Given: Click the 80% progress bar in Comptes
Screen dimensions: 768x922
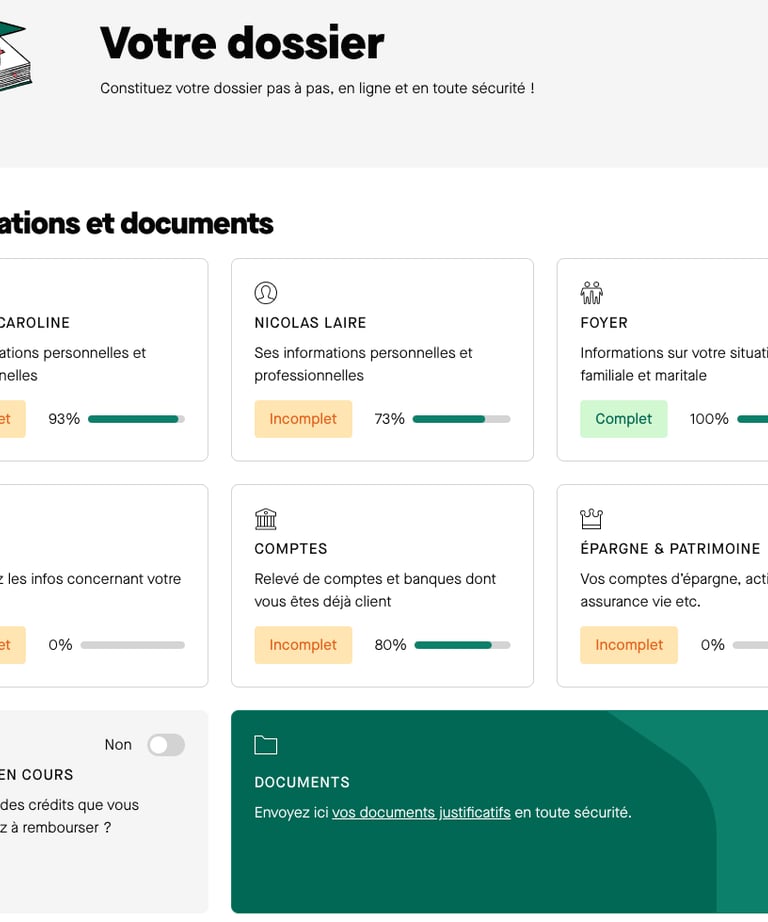Looking at the screenshot, I should pyautogui.click(x=462, y=645).
